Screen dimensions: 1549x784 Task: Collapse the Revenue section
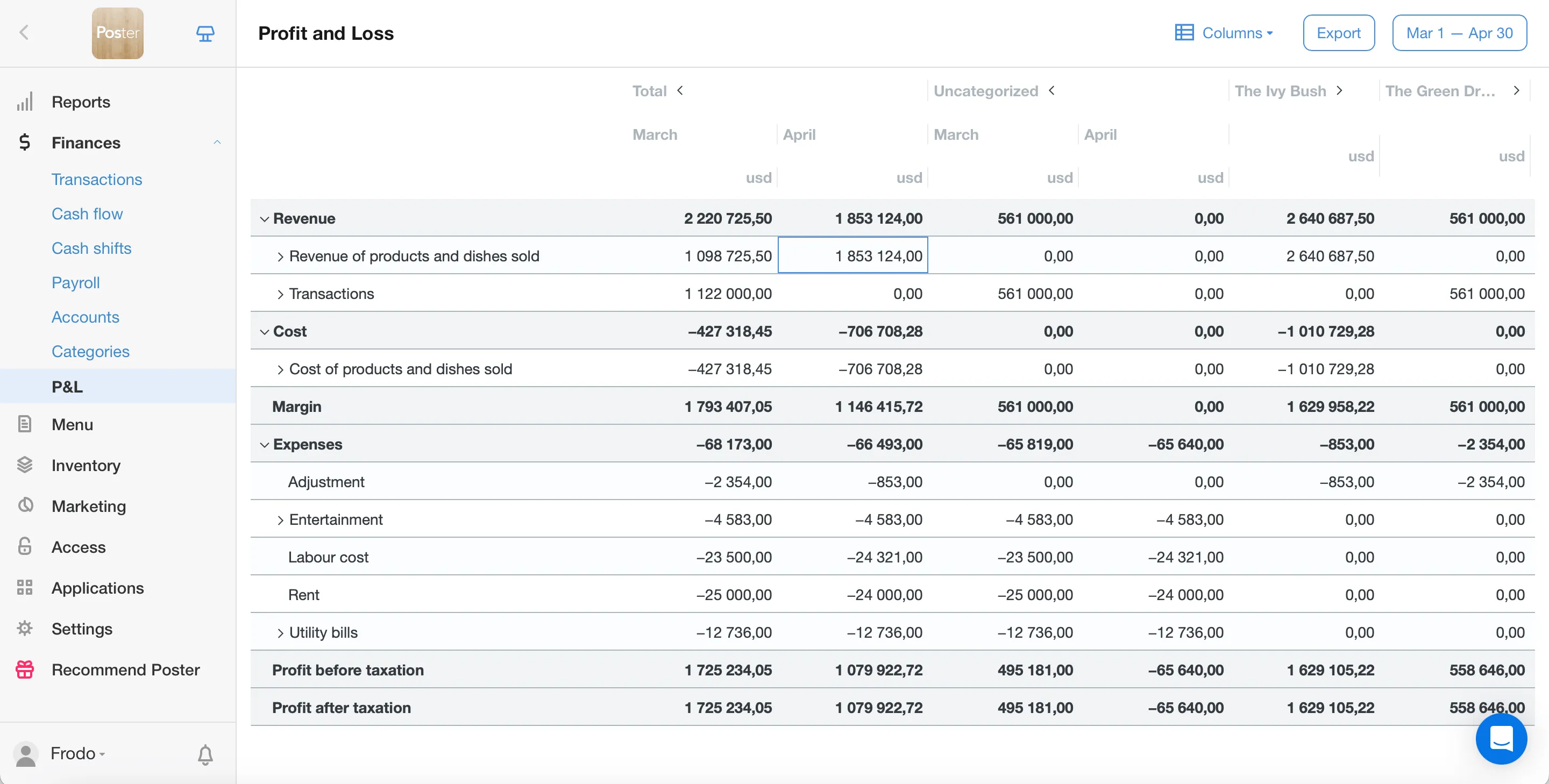[x=264, y=219]
